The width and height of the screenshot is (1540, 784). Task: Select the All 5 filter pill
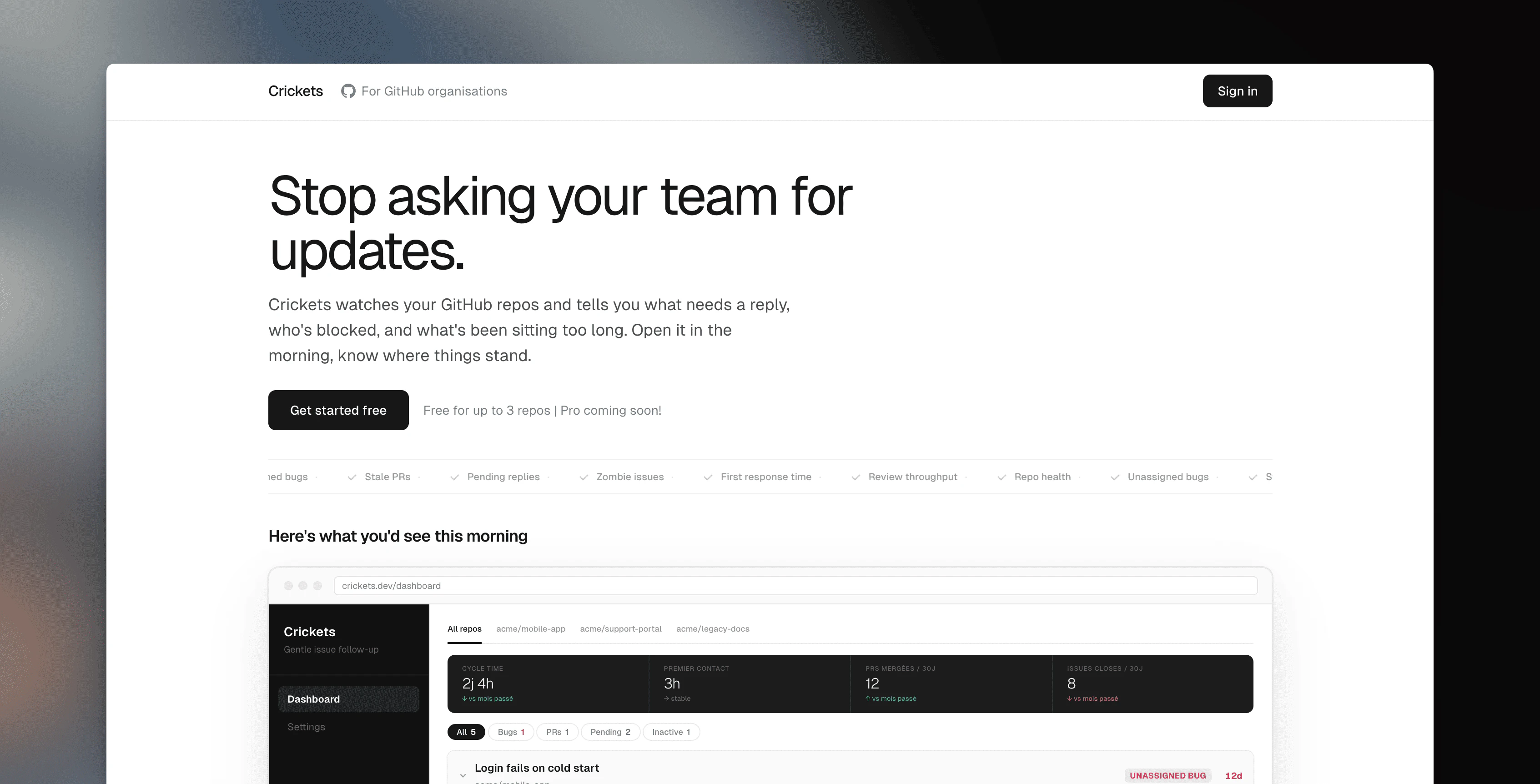tap(466, 732)
